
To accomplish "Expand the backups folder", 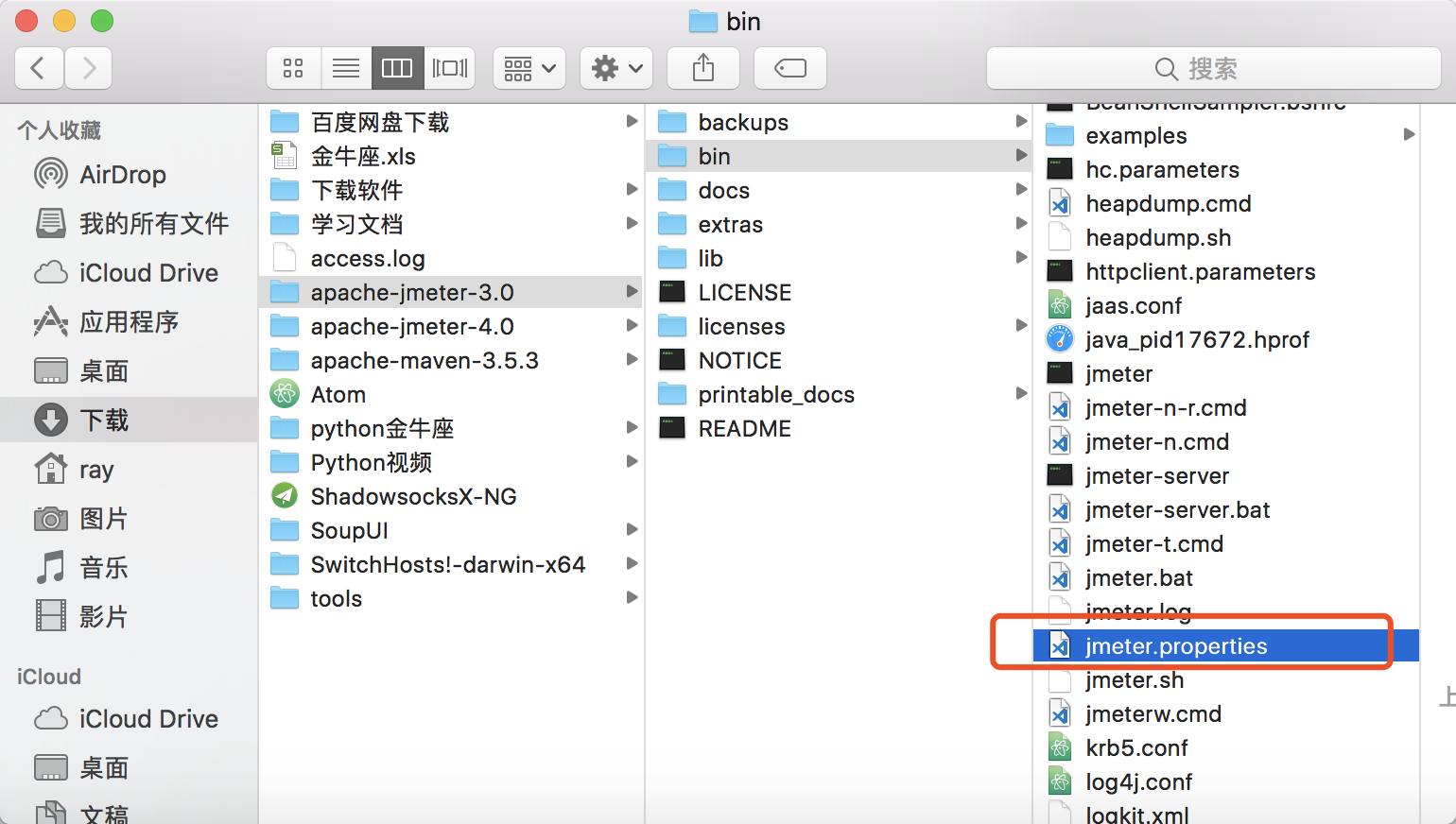I will [1021, 121].
